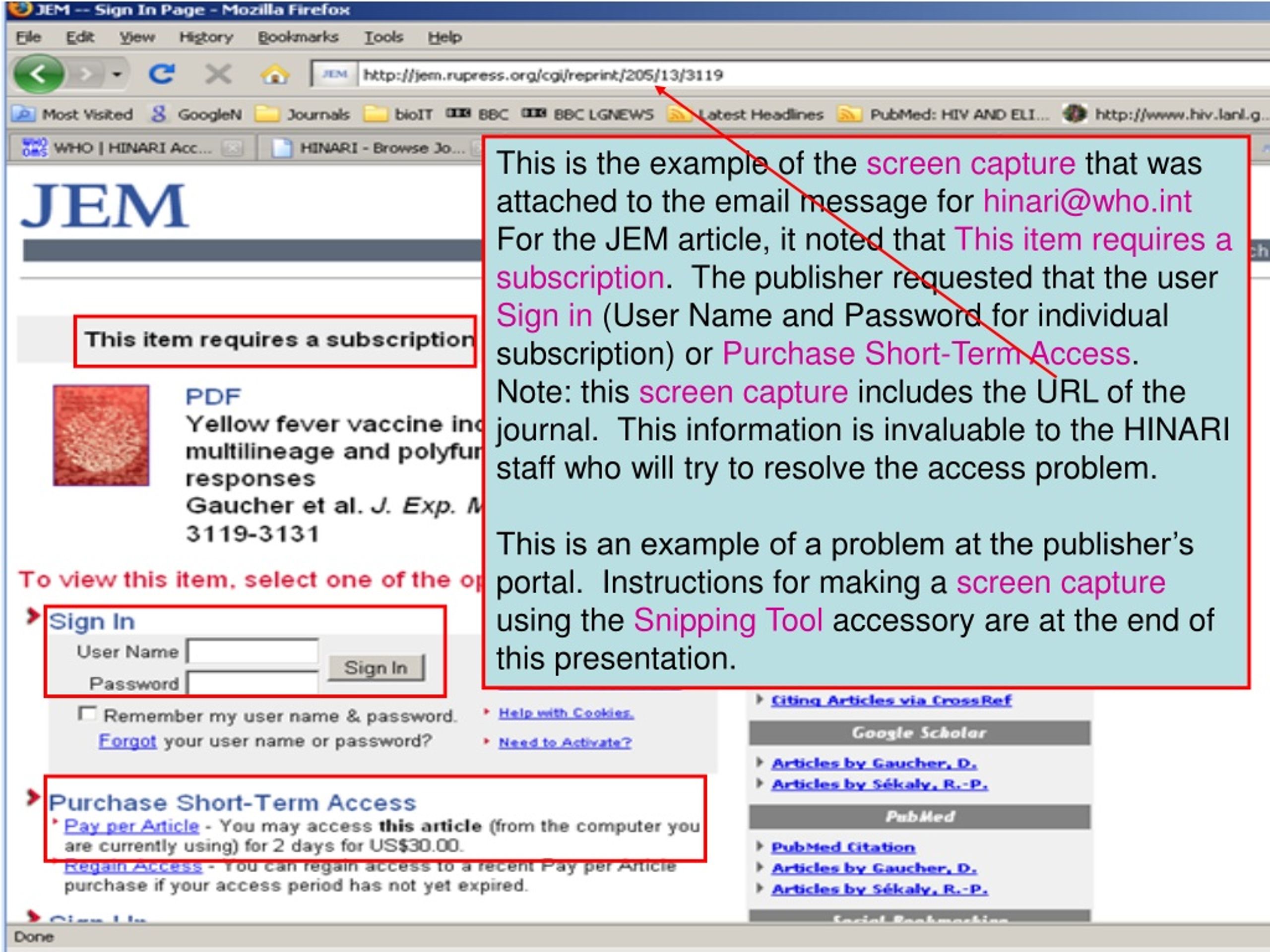Click the red article cover thumbnail

coord(101,435)
